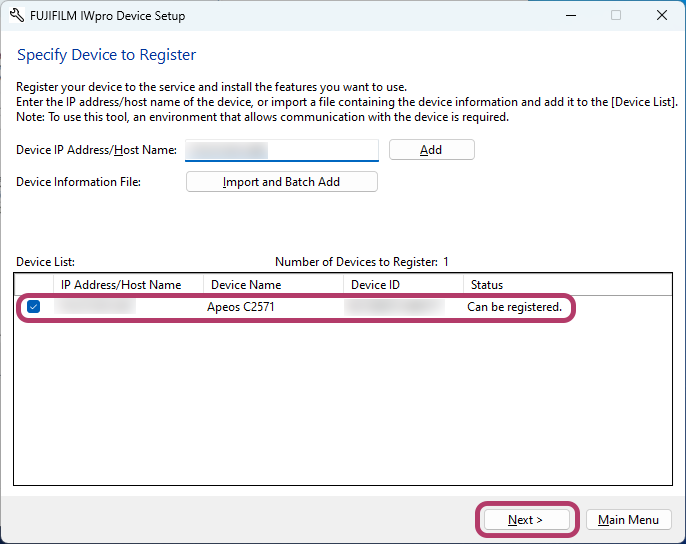Click Import and Batch Add button
This screenshot has width=686, height=544.
pos(282,182)
